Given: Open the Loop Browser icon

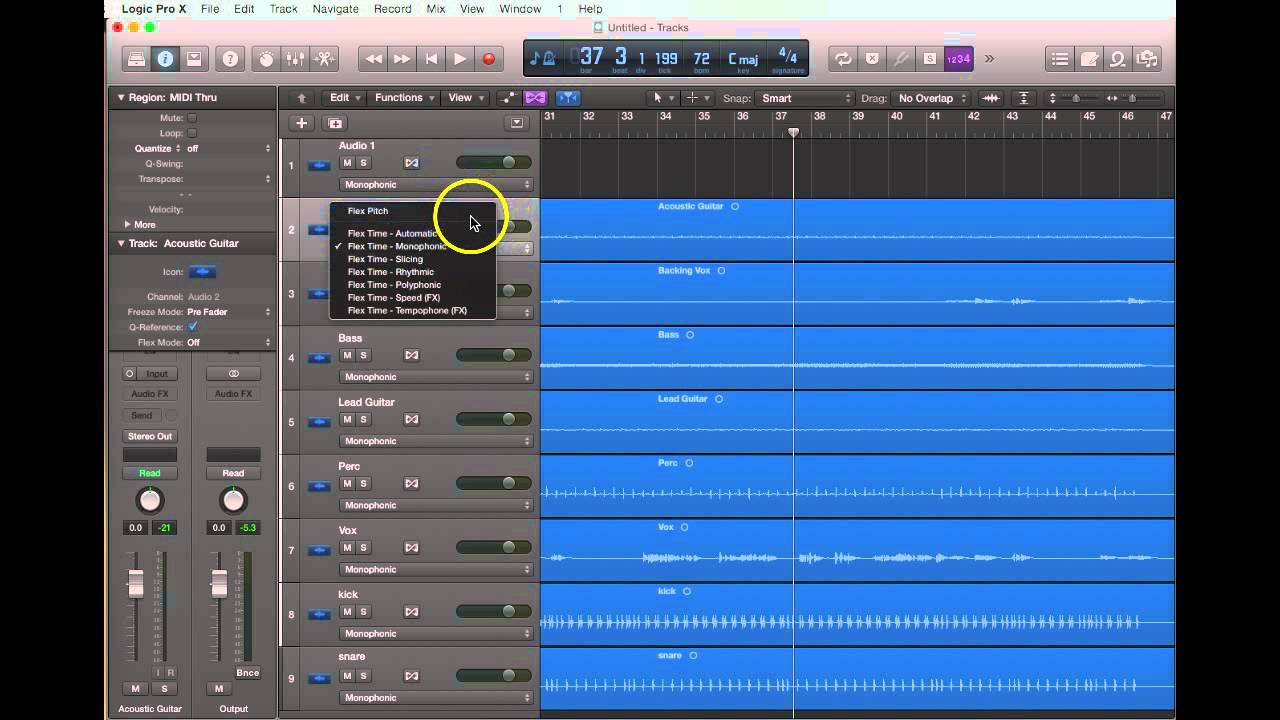Looking at the screenshot, I should coord(1118,59).
